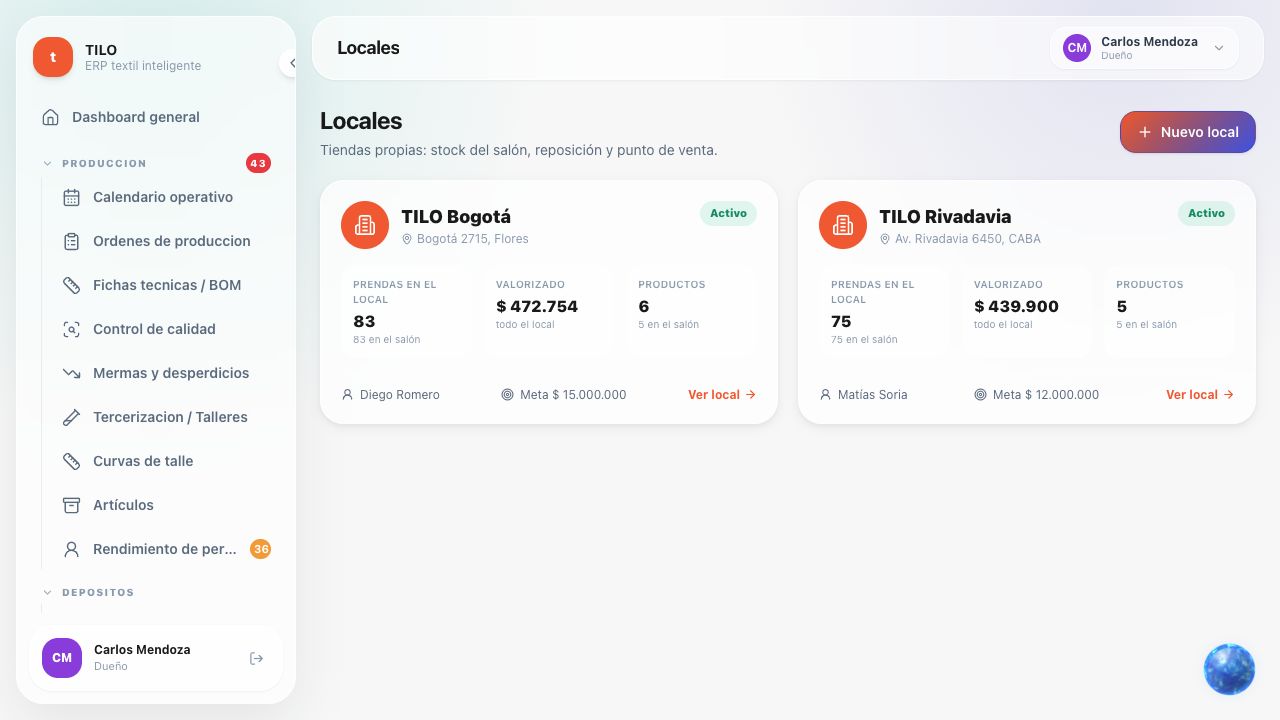
Task: Click the location pin next to Bogotá 2715
Action: click(x=407, y=239)
